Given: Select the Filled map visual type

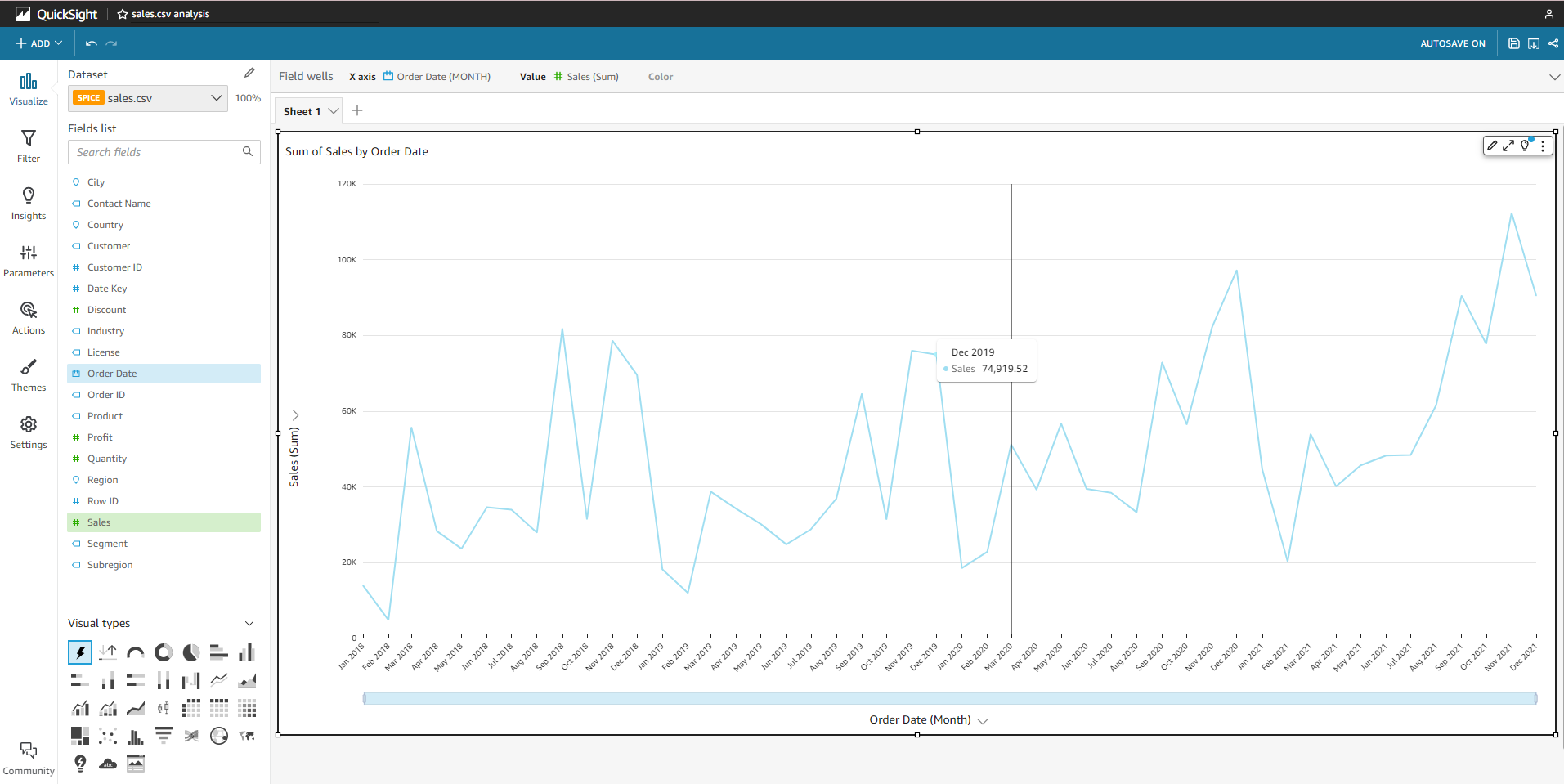Looking at the screenshot, I should click(x=247, y=736).
